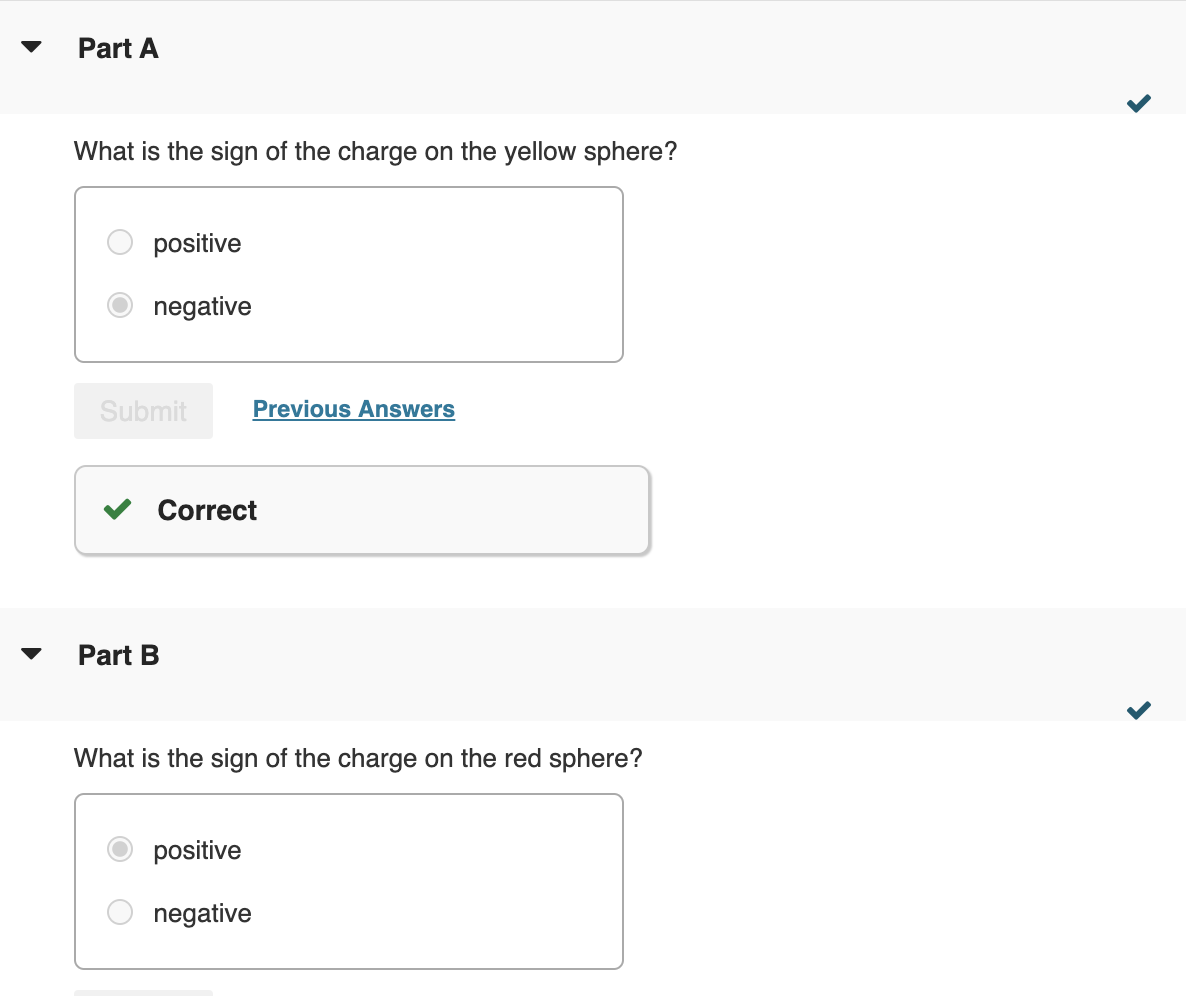The image size is (1186, 996).
Task: Open Previous Answers for Part A
Action: (x=353, y=409)
